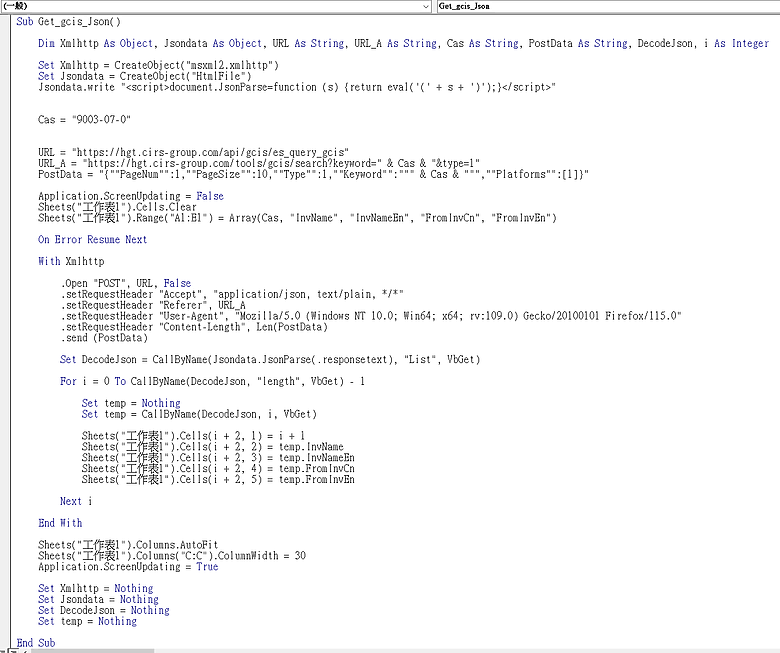Click the setRequestHeader "Accept" line

click(232, 294)
